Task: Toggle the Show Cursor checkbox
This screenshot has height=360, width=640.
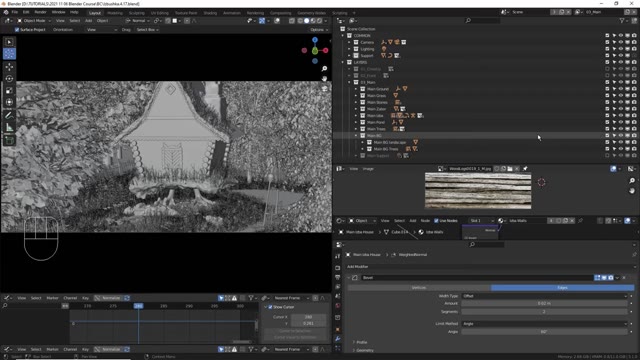Action: [x=270, y=307]
